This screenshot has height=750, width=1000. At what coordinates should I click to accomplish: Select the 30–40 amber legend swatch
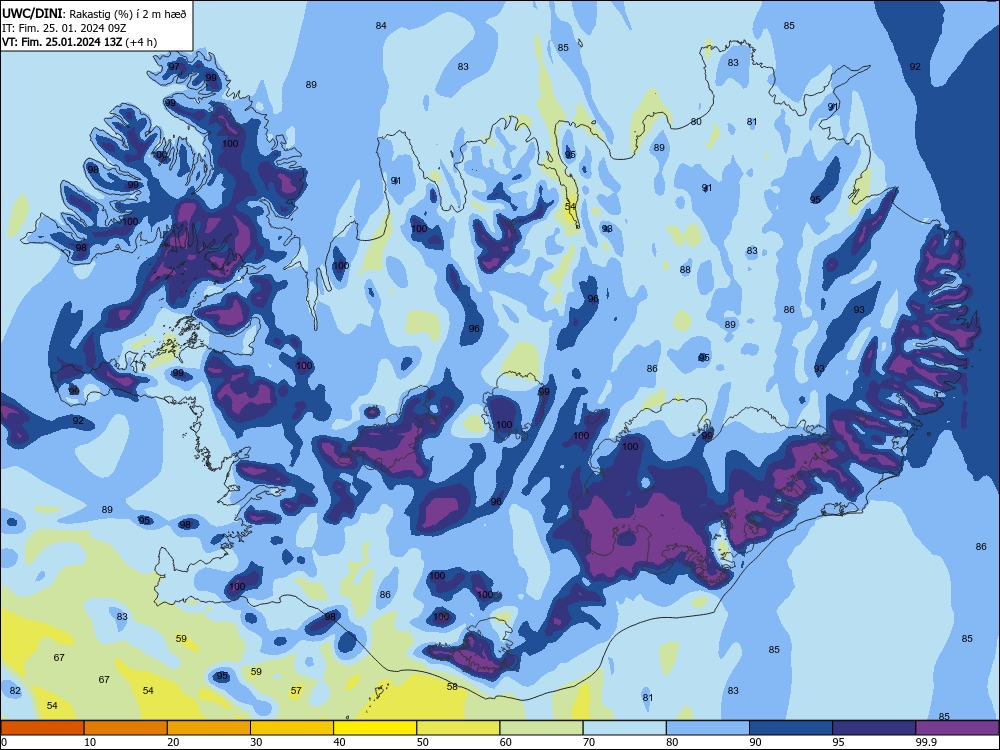[292, 728]
